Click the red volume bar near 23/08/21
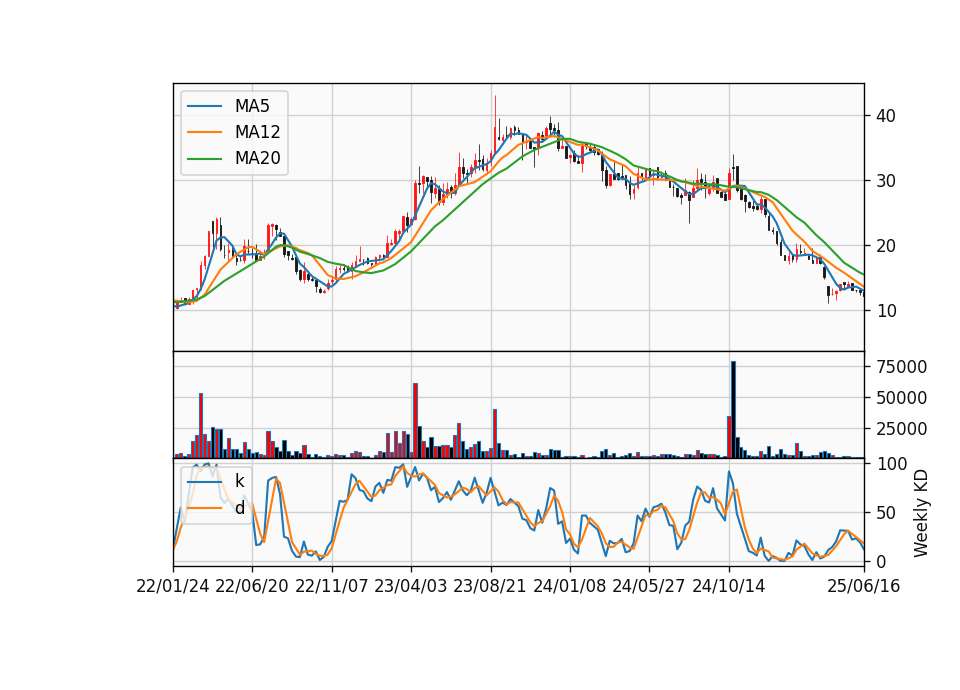Image resolution: width=960 pixels, height=690 pixels. tap(495, 433)
